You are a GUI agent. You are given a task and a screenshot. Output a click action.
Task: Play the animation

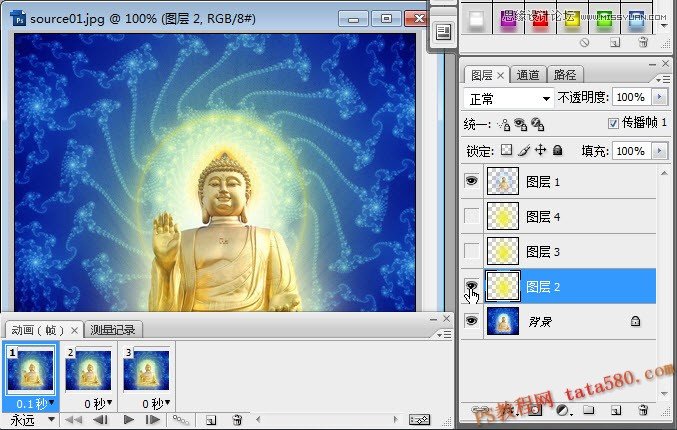tap(128, 420)
